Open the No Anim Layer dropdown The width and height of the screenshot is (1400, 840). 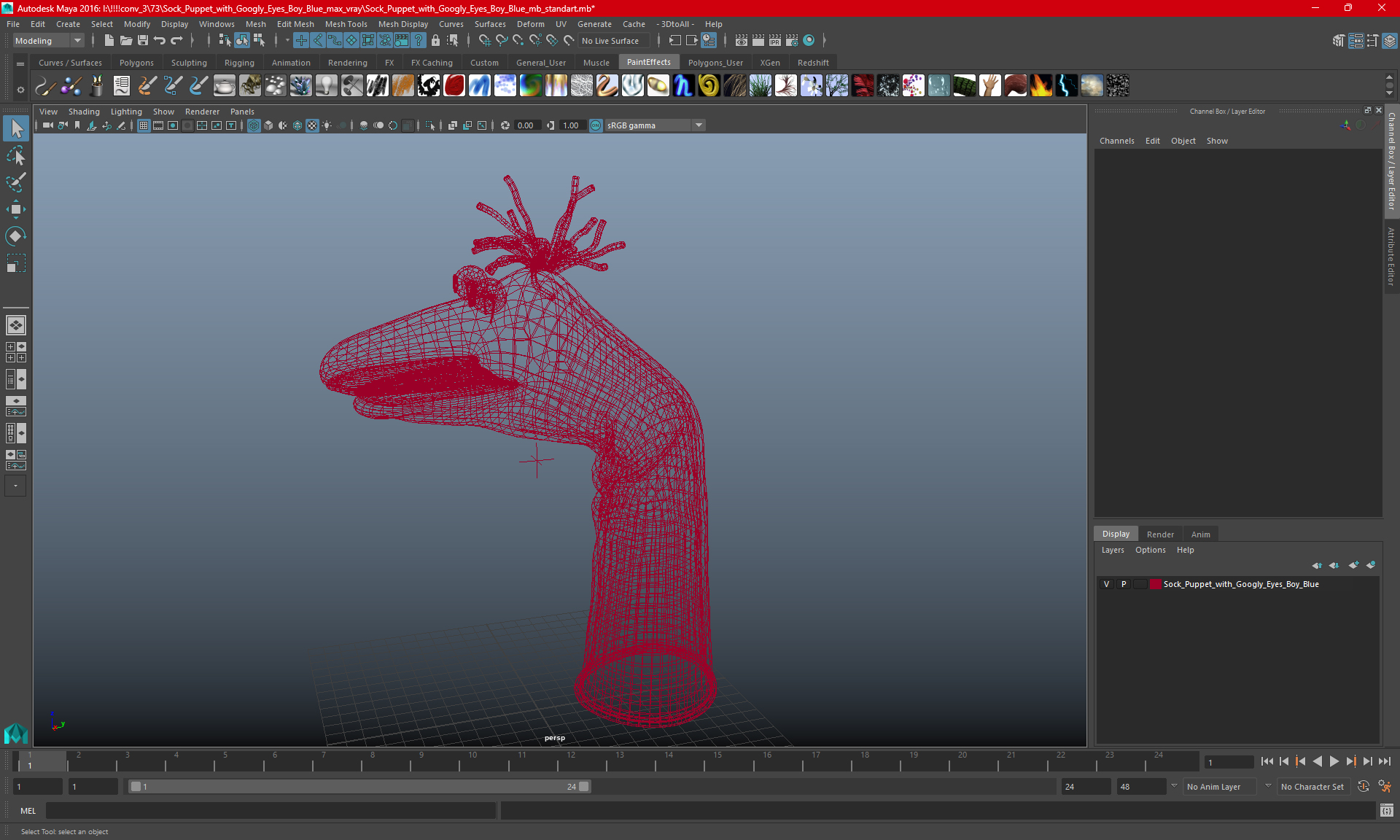coord(1221,787)
